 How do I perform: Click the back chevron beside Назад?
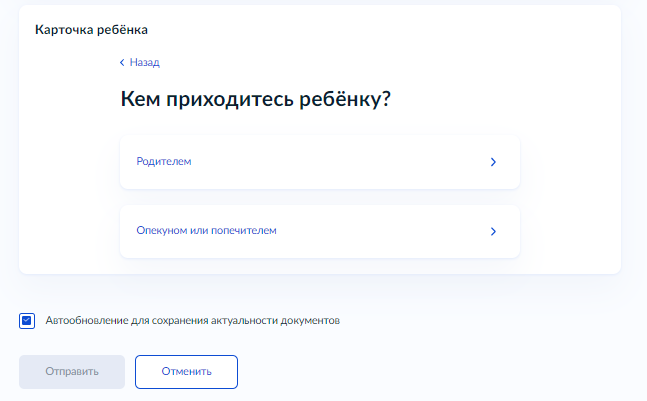click(122, 62)
